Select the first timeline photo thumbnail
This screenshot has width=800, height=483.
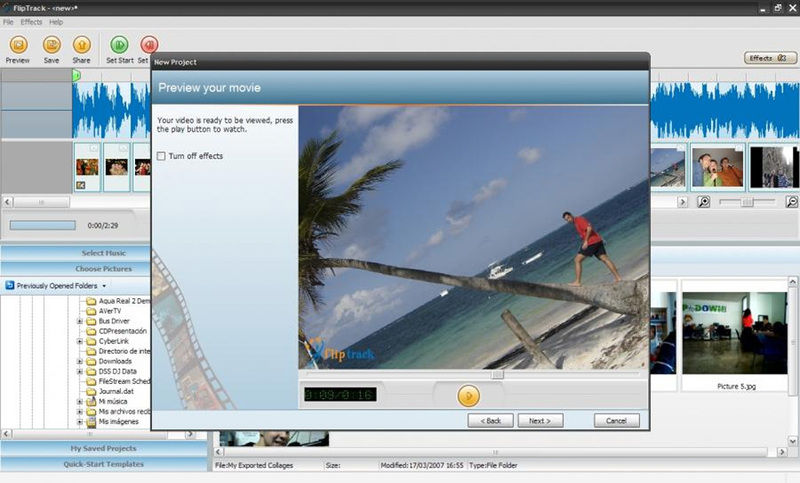coord(87,167)
